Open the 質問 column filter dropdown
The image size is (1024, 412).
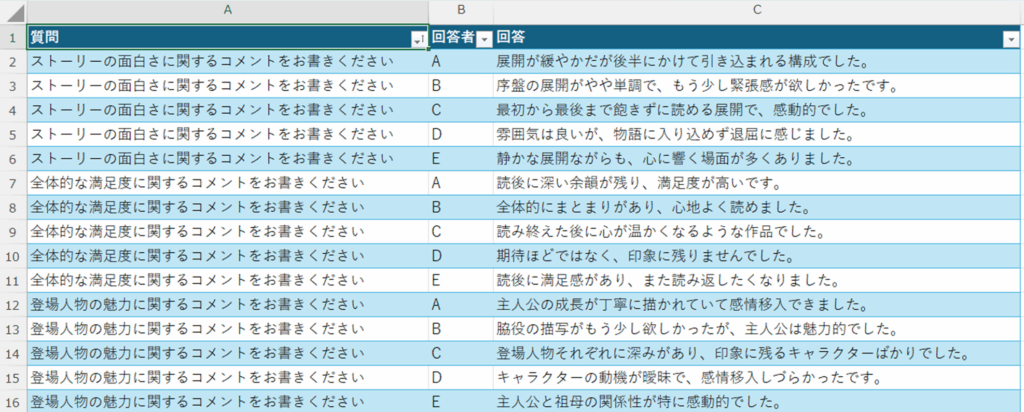click(417, 38)
